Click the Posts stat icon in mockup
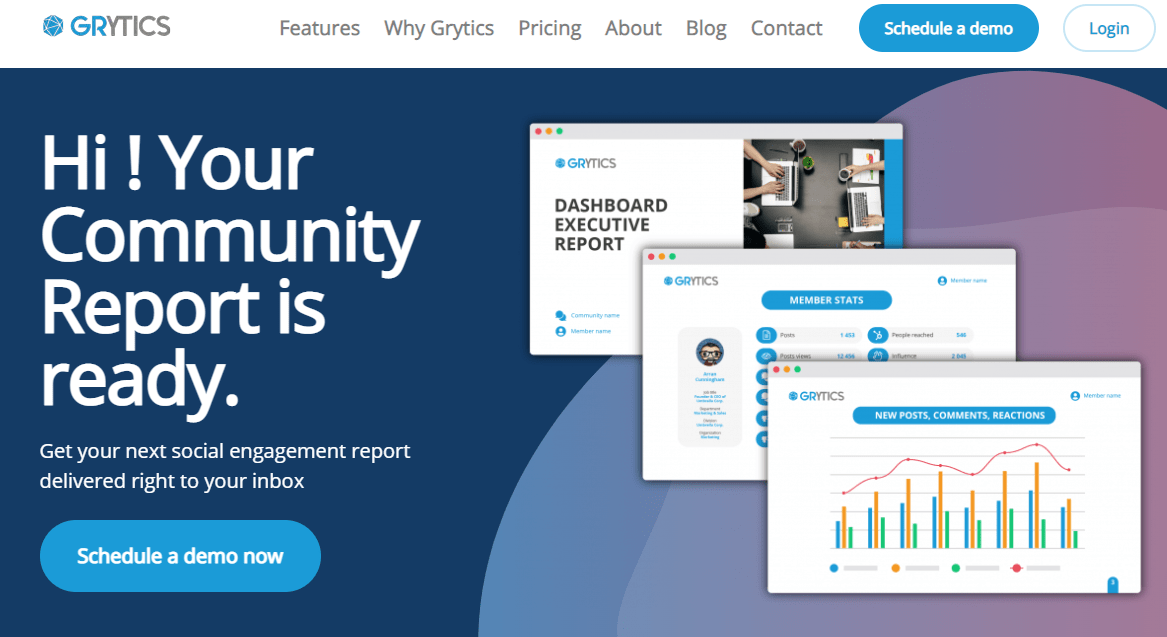 (766, 335)
